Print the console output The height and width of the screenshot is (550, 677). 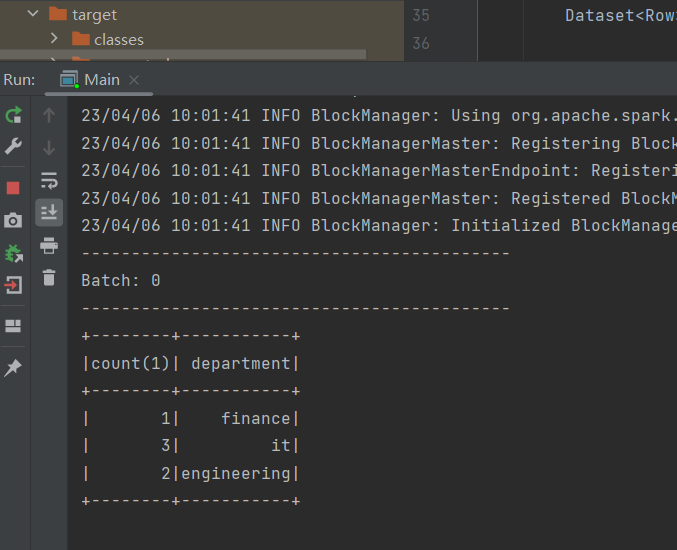[49, 245]
